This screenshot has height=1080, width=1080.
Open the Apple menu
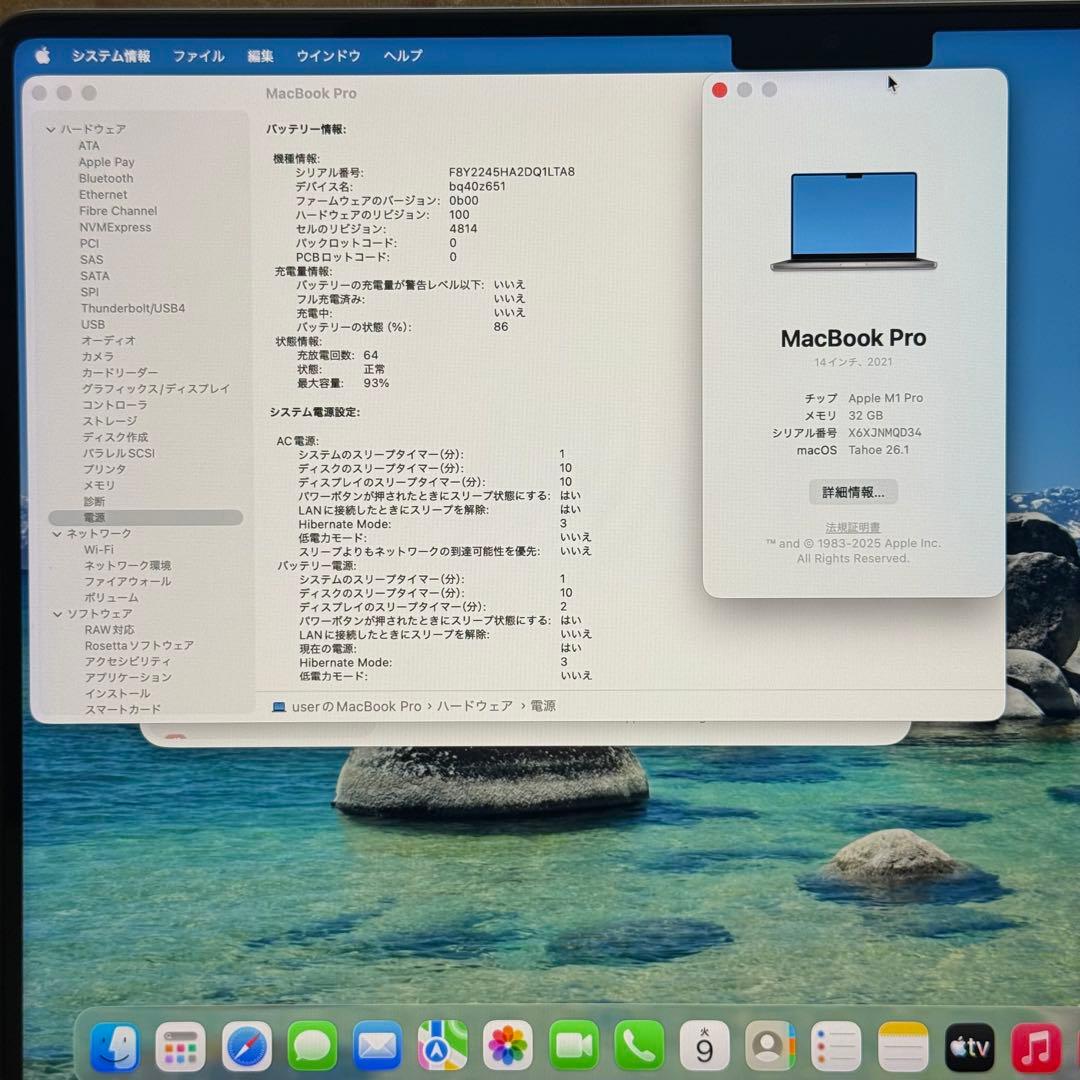[43, 55]
